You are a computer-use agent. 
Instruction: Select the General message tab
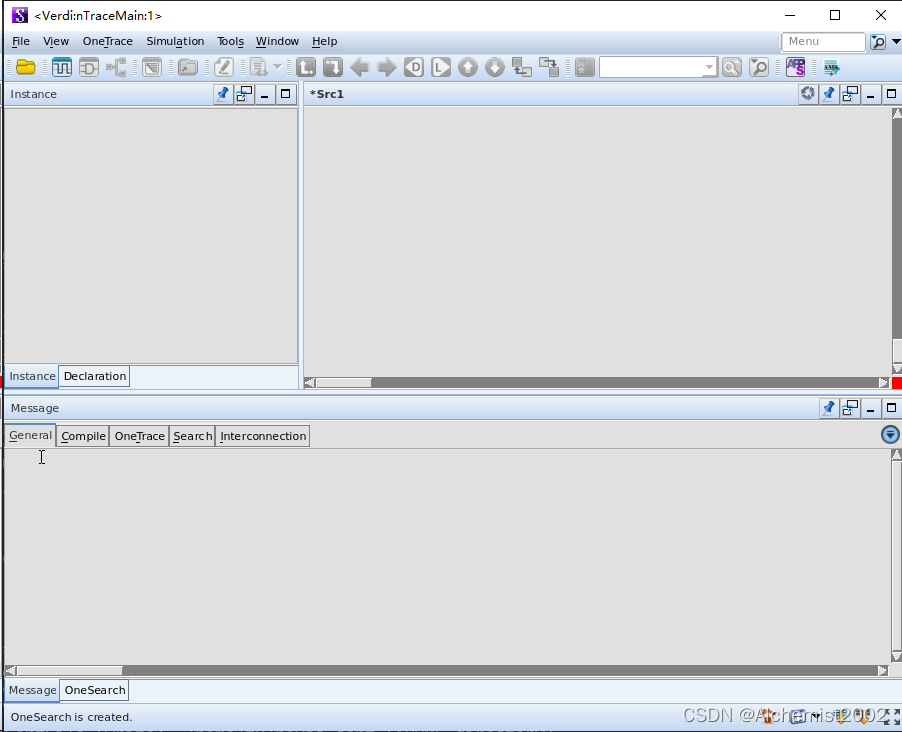tap(30, 436)
